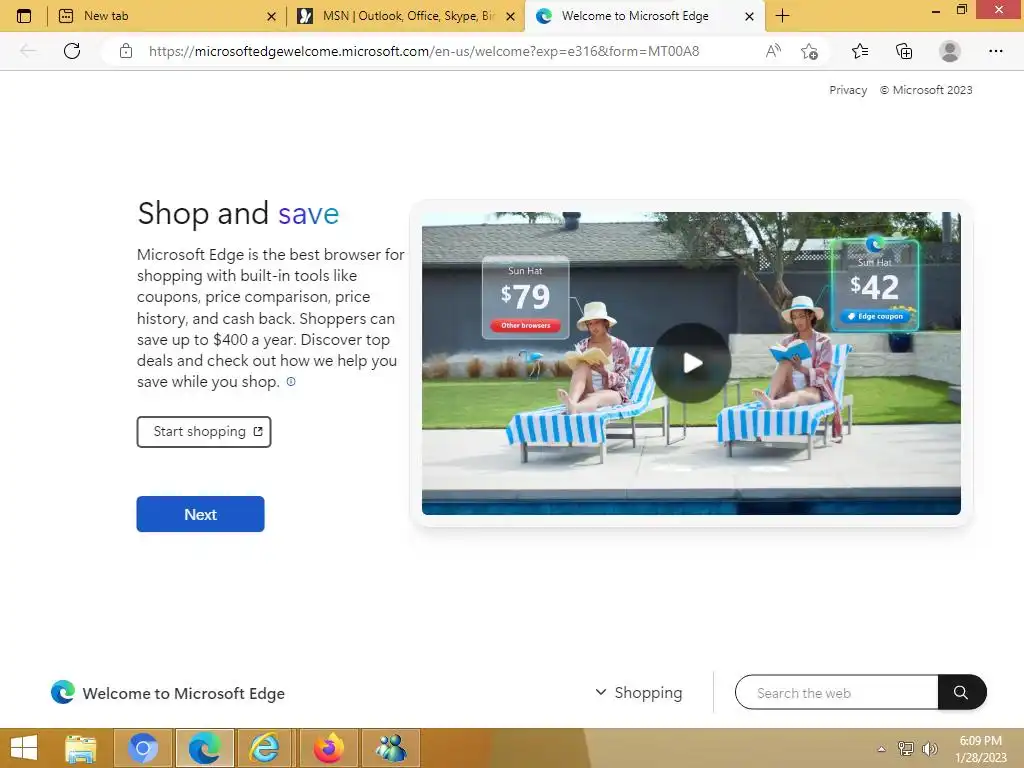Select the Welcome to Microsoft Edge tab

(645, 16)
